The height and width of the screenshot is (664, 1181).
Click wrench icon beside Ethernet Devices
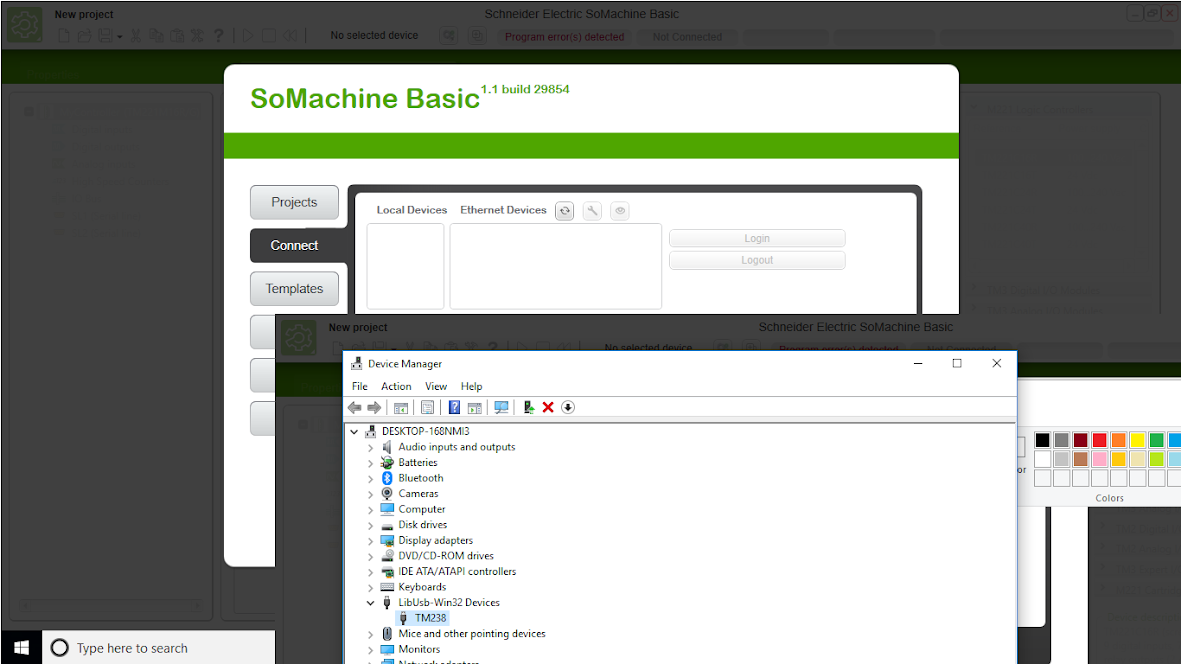click(x=593, y=211)
